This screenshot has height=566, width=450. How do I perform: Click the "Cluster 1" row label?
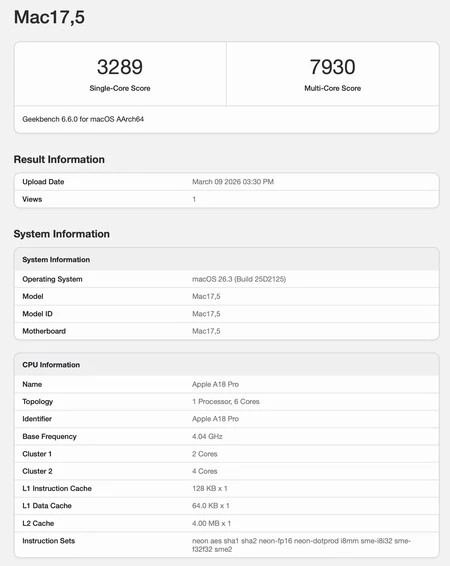click(x=37, y=454)
